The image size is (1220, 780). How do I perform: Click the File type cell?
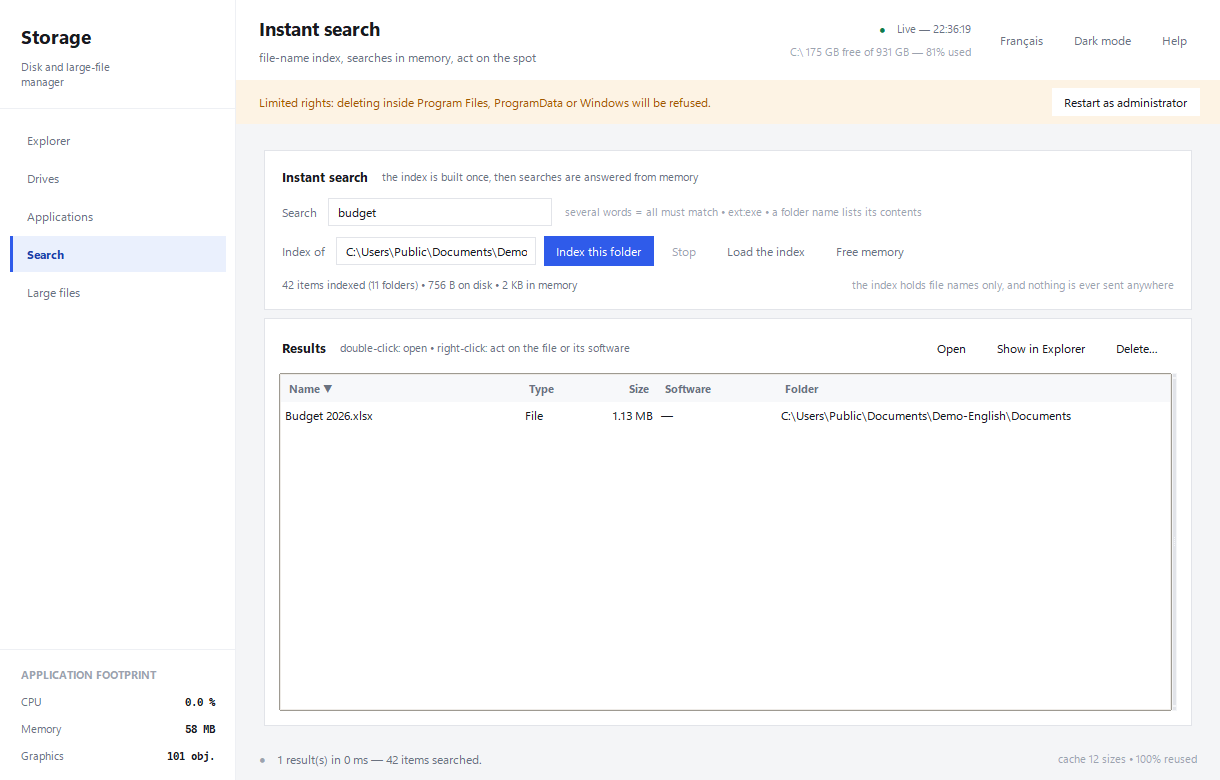click(x=534, y=416)
